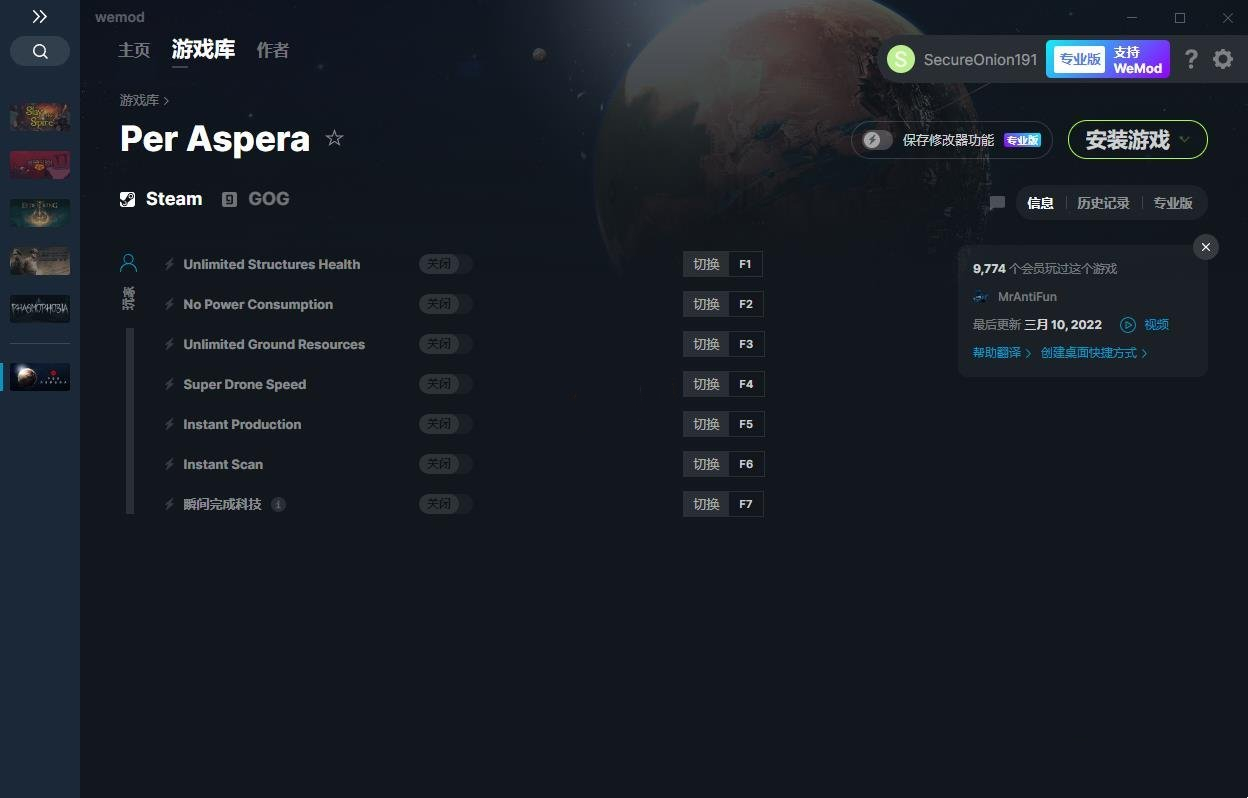
Task: Minimize the WeMod window
Action: [x=1132, y=18]
